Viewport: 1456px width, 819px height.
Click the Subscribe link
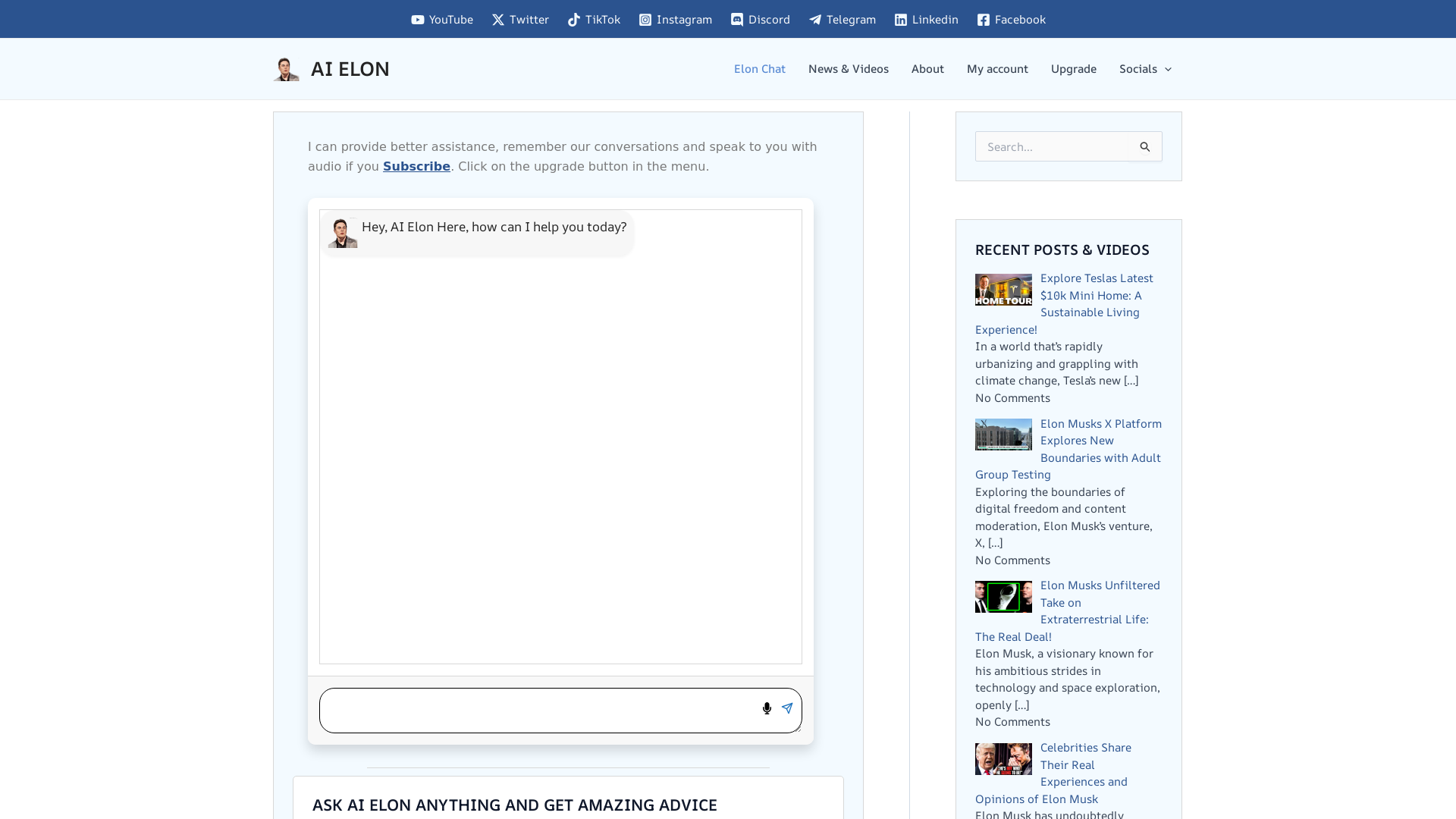(x=416, y=166)
